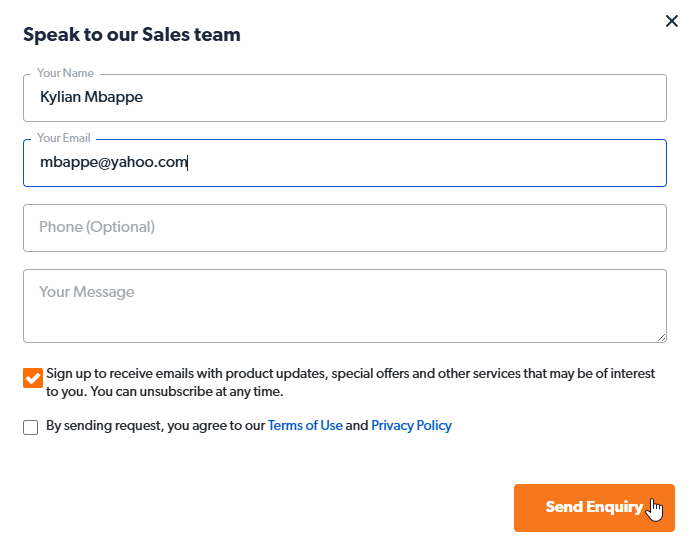Tick the agree to terms checkbox
This screenshot has width=695, height=543.
pyautogui.click(x=31, y=427)
